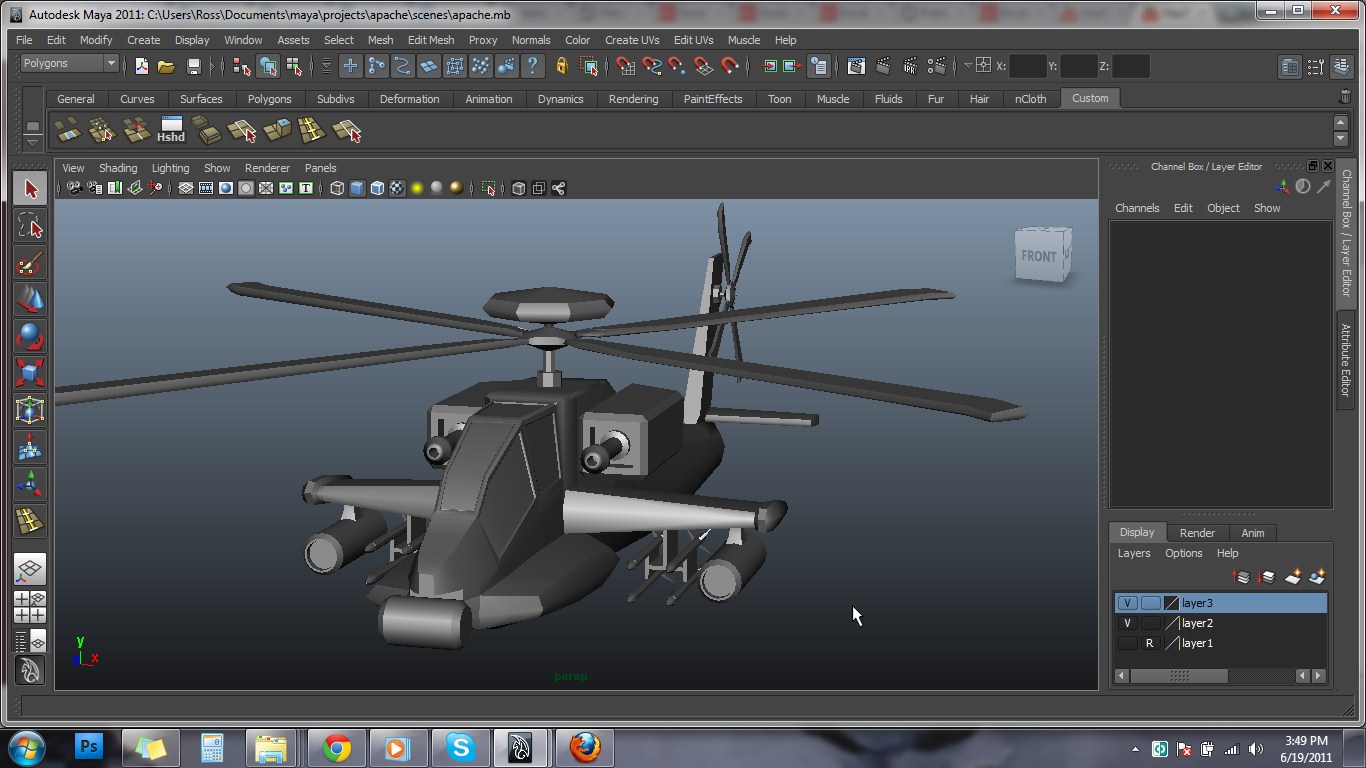This screenshot has height=768, width=1366.
Task: Toggle visibility V on layer3
Action: (1128, 603)
